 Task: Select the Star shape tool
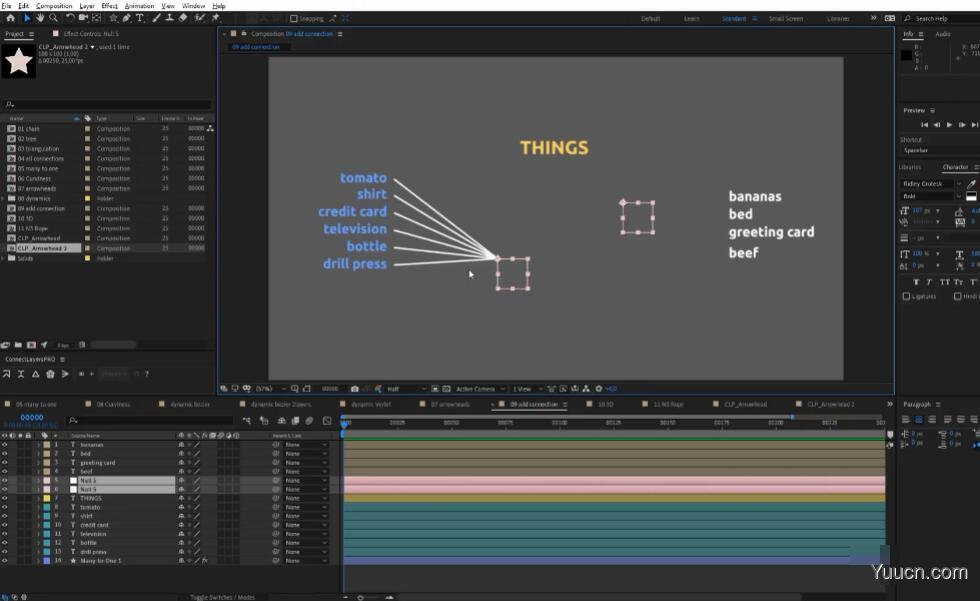[113, 18]
